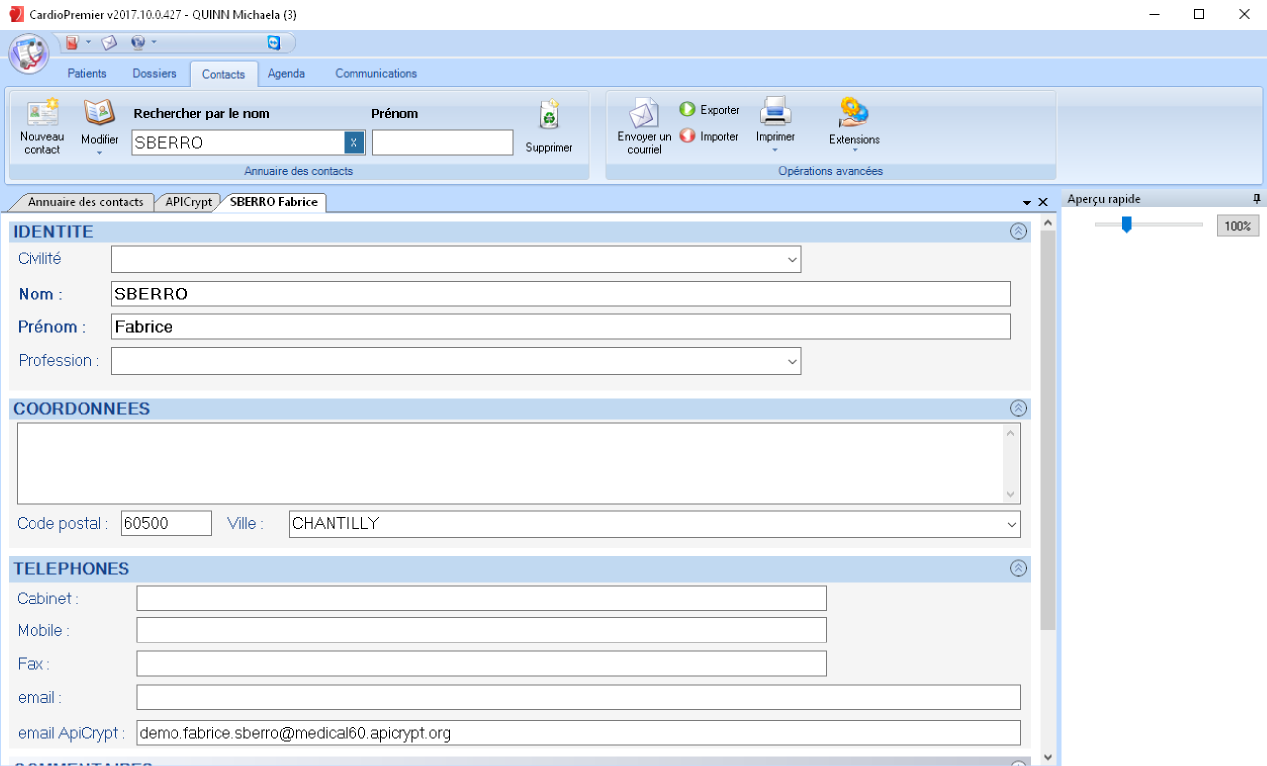Image resolution: width=1267 pixels, height=766 pixels.
Task: Switch to Annuaire des contacts document tab
Action: [x=85, y=202]
